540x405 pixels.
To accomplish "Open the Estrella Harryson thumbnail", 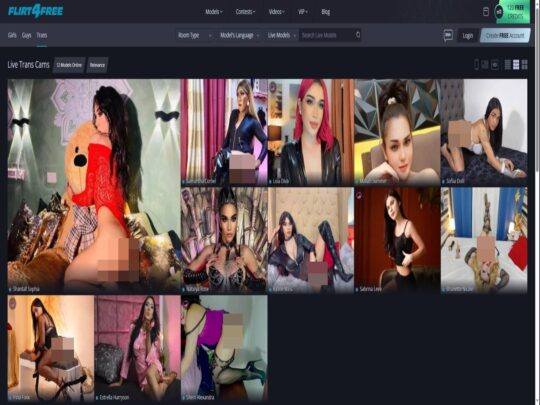I will (137, 348).
